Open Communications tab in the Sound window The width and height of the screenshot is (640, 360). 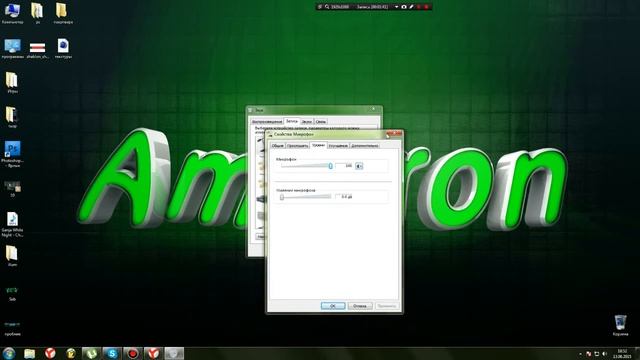[321, 122]
